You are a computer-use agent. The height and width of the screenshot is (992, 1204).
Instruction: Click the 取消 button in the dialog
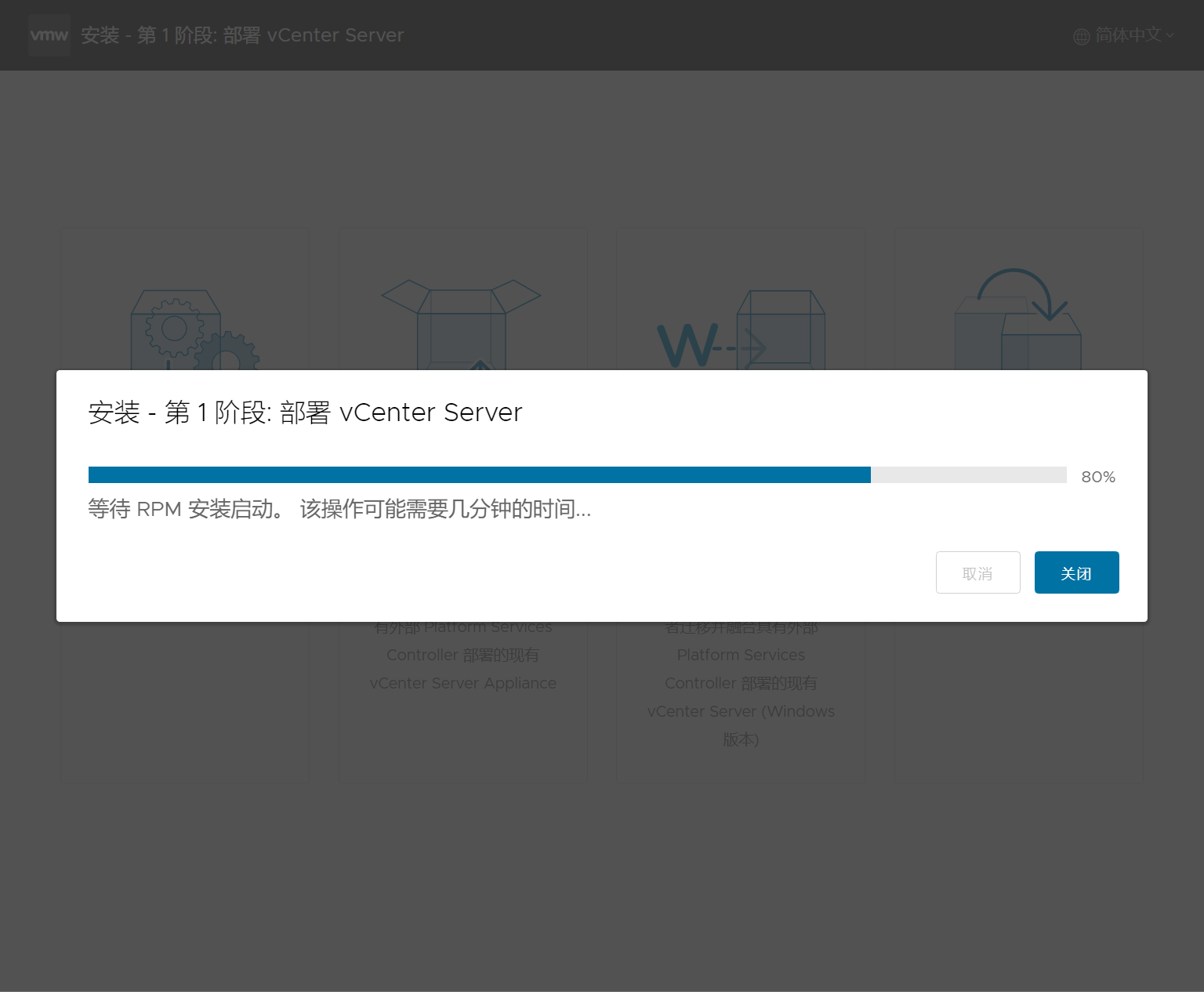(978, 572)
